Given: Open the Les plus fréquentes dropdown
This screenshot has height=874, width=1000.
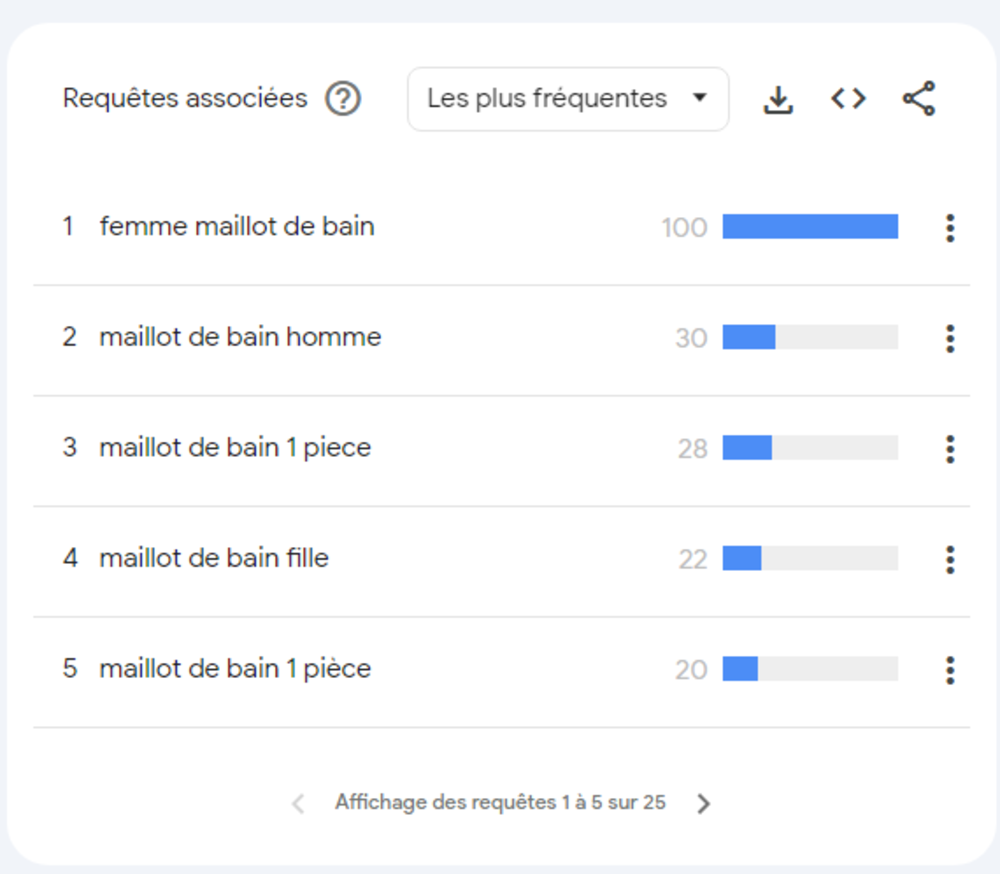Looking at the screenshot, I should point(567,99).
